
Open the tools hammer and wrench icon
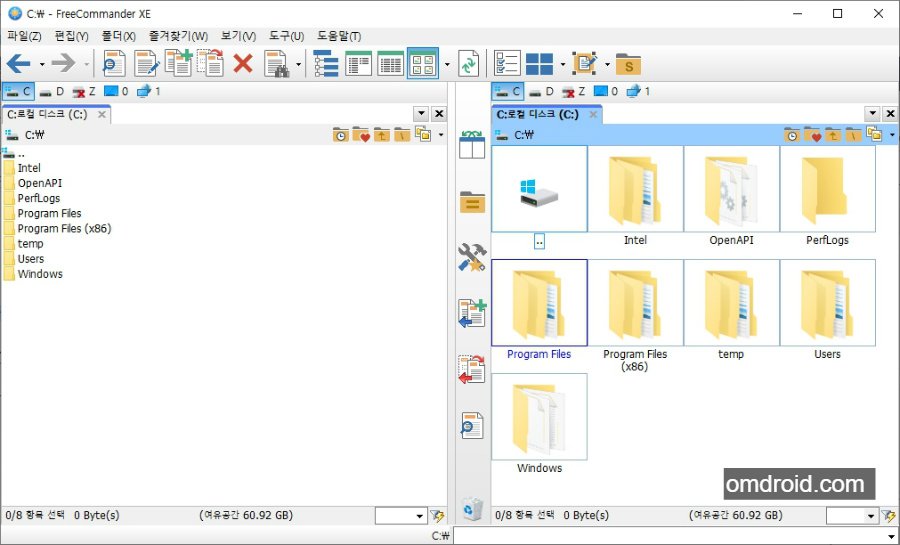[472, 257]
